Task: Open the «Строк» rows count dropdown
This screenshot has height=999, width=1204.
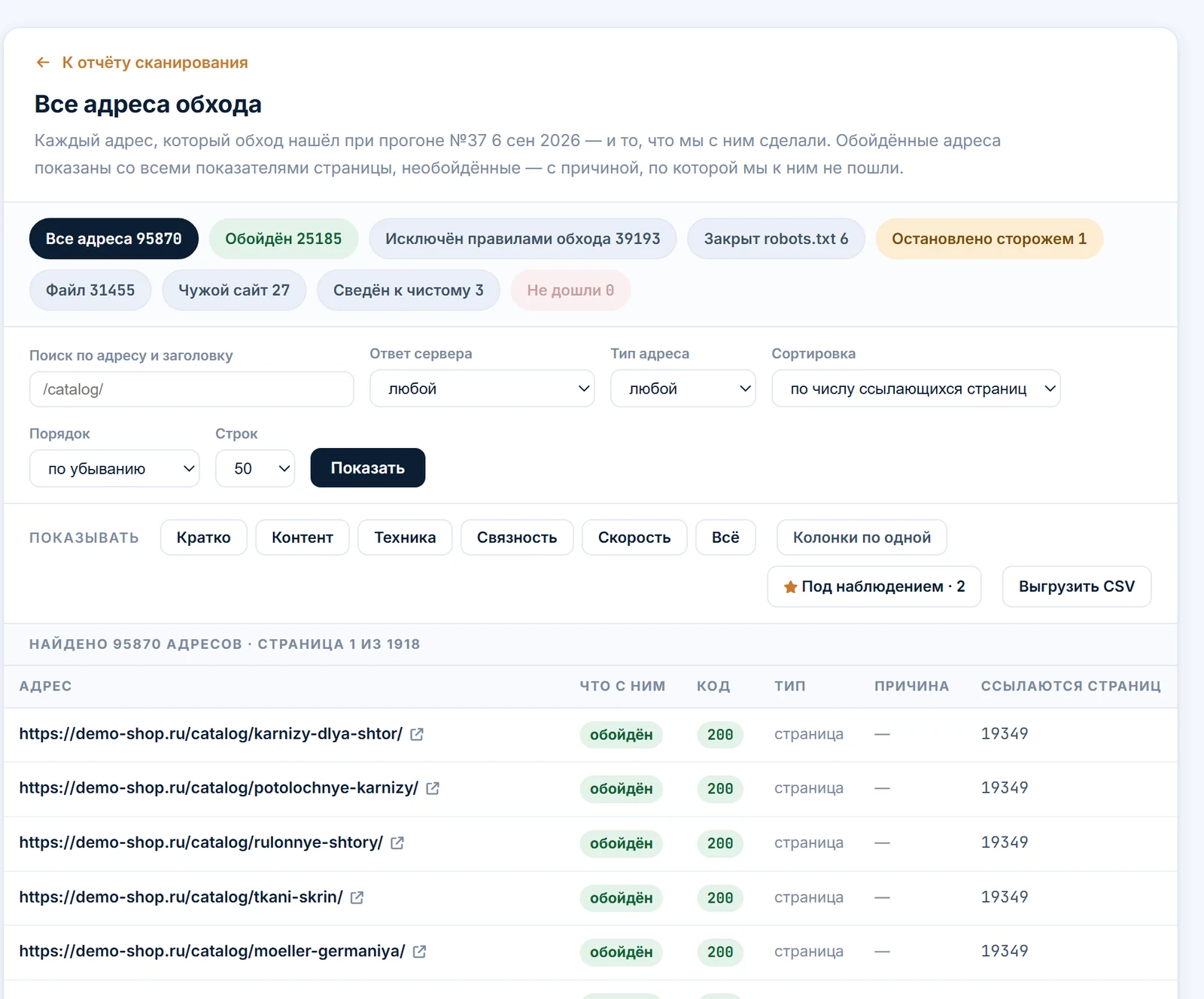Action: click(255, 468)
